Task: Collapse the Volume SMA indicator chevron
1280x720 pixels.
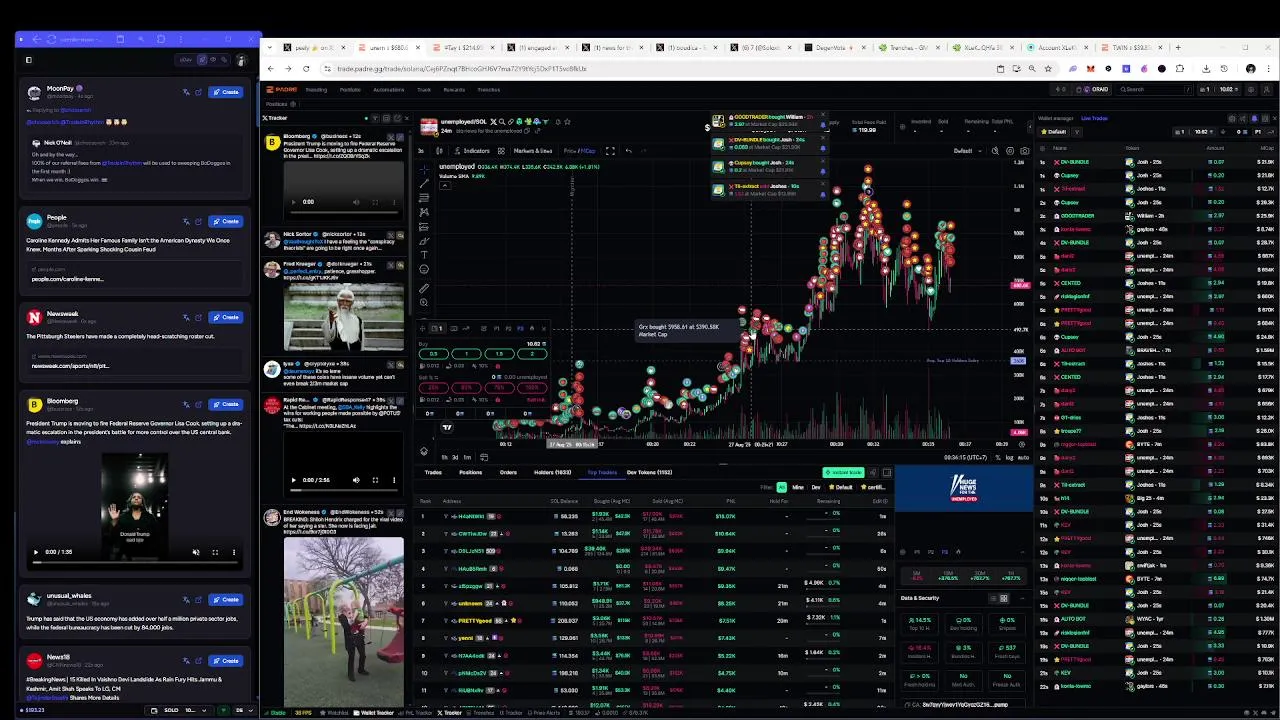Action: [x=445, y=186]
